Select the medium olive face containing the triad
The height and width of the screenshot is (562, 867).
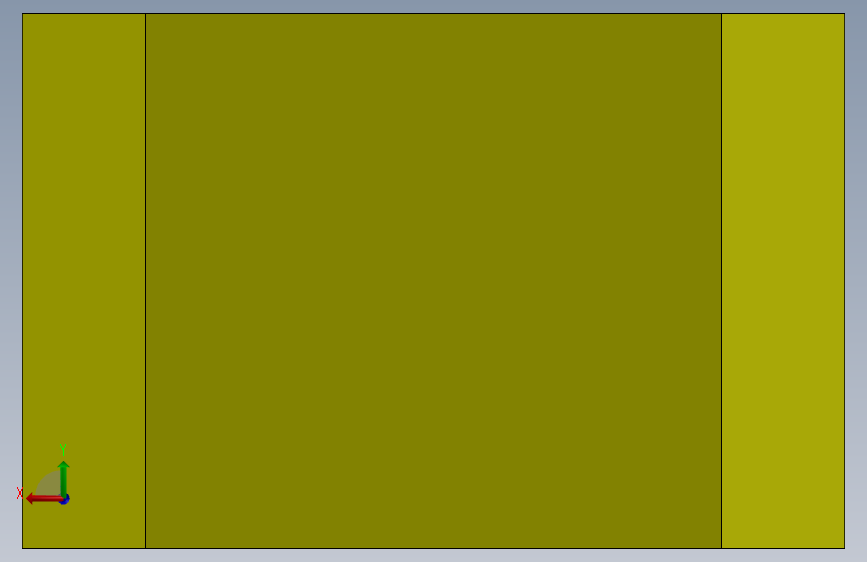[x=84, y=281]
